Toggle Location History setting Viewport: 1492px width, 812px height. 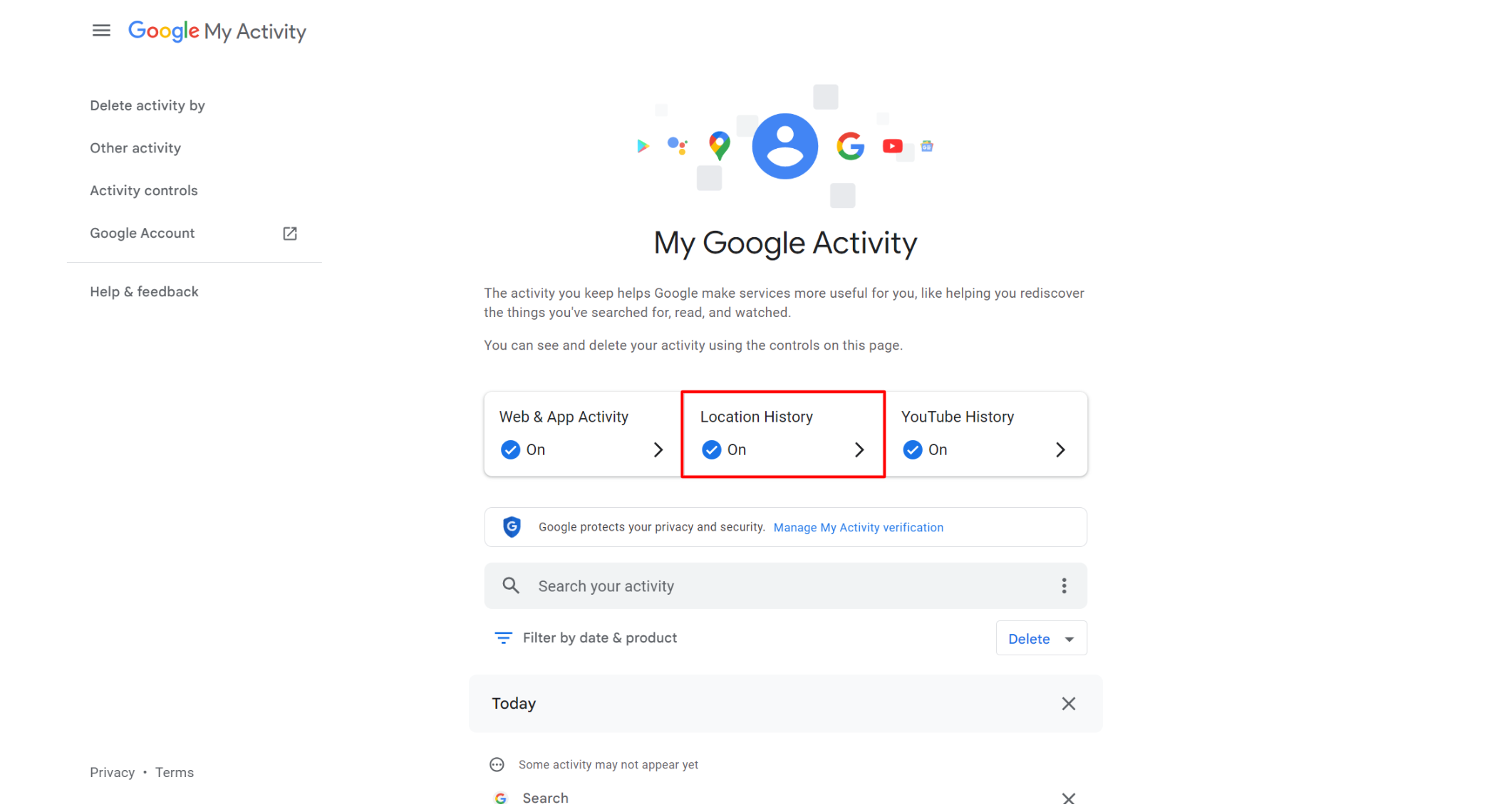711,449
